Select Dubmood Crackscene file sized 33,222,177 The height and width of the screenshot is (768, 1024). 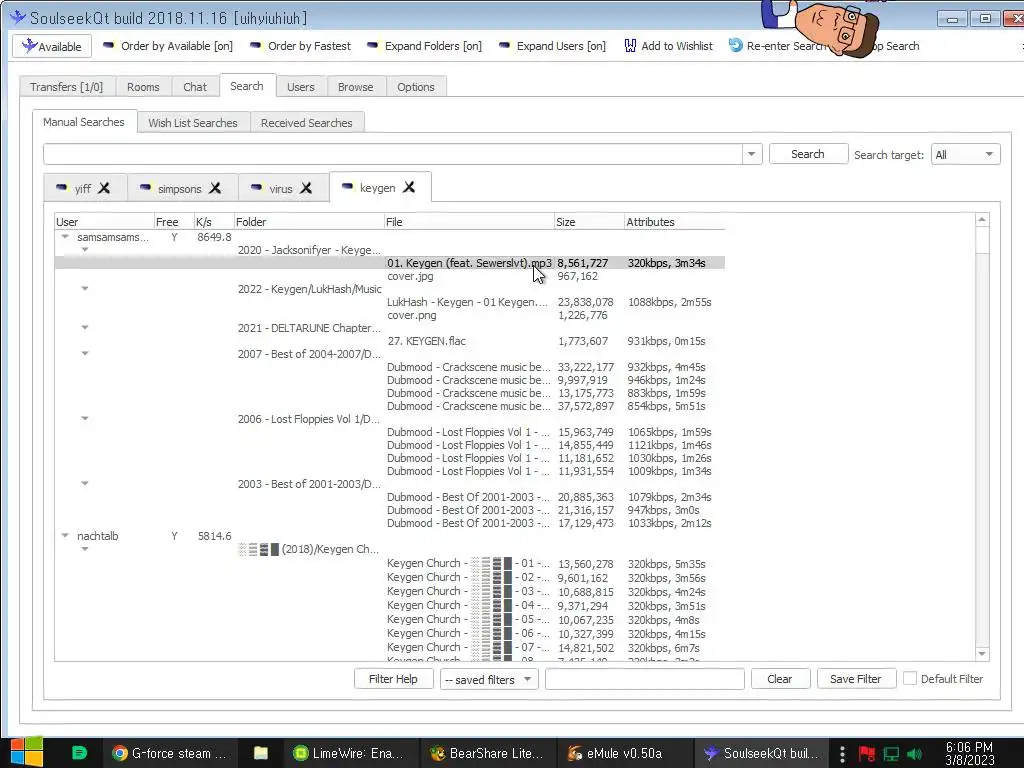coord(390,367)
